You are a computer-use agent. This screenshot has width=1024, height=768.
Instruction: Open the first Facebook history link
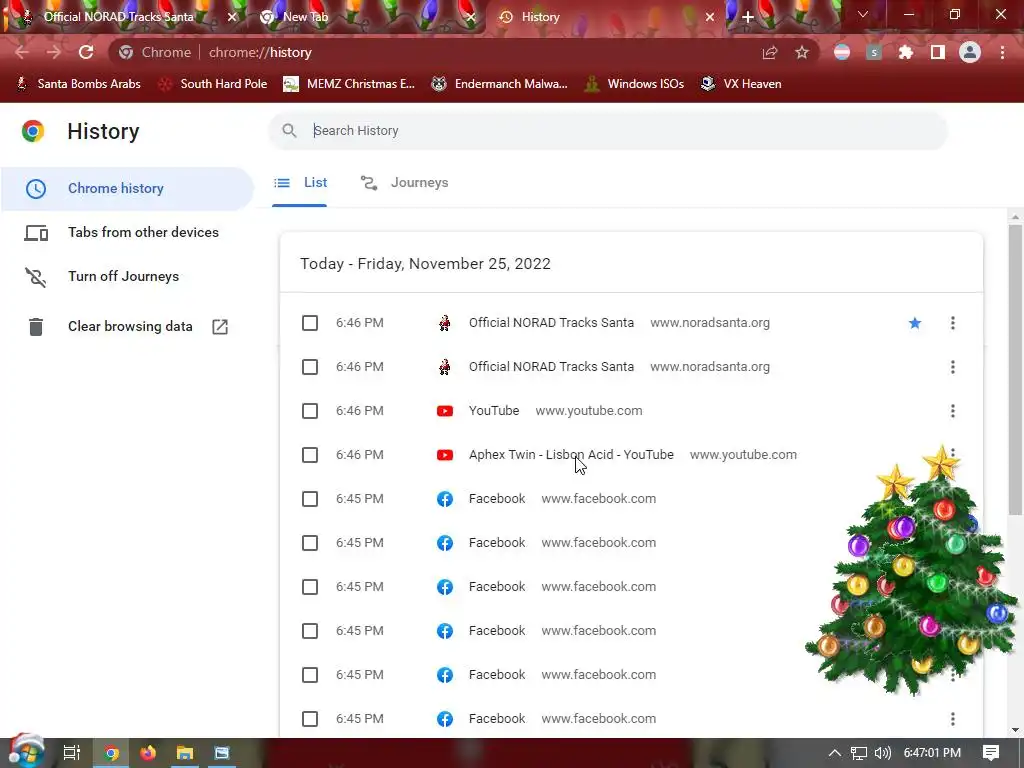pyautogui.click(x=497, y=499)
